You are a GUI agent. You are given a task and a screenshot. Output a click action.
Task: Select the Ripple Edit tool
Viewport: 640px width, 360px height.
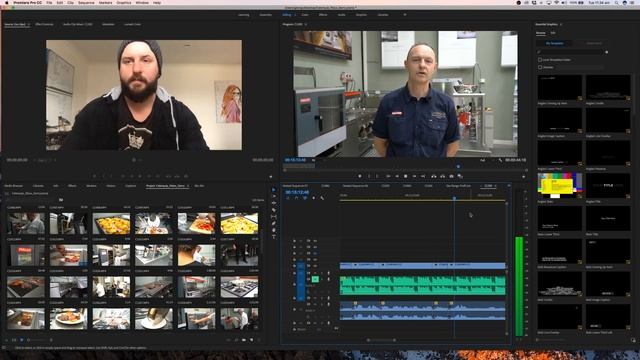[273, 203]
